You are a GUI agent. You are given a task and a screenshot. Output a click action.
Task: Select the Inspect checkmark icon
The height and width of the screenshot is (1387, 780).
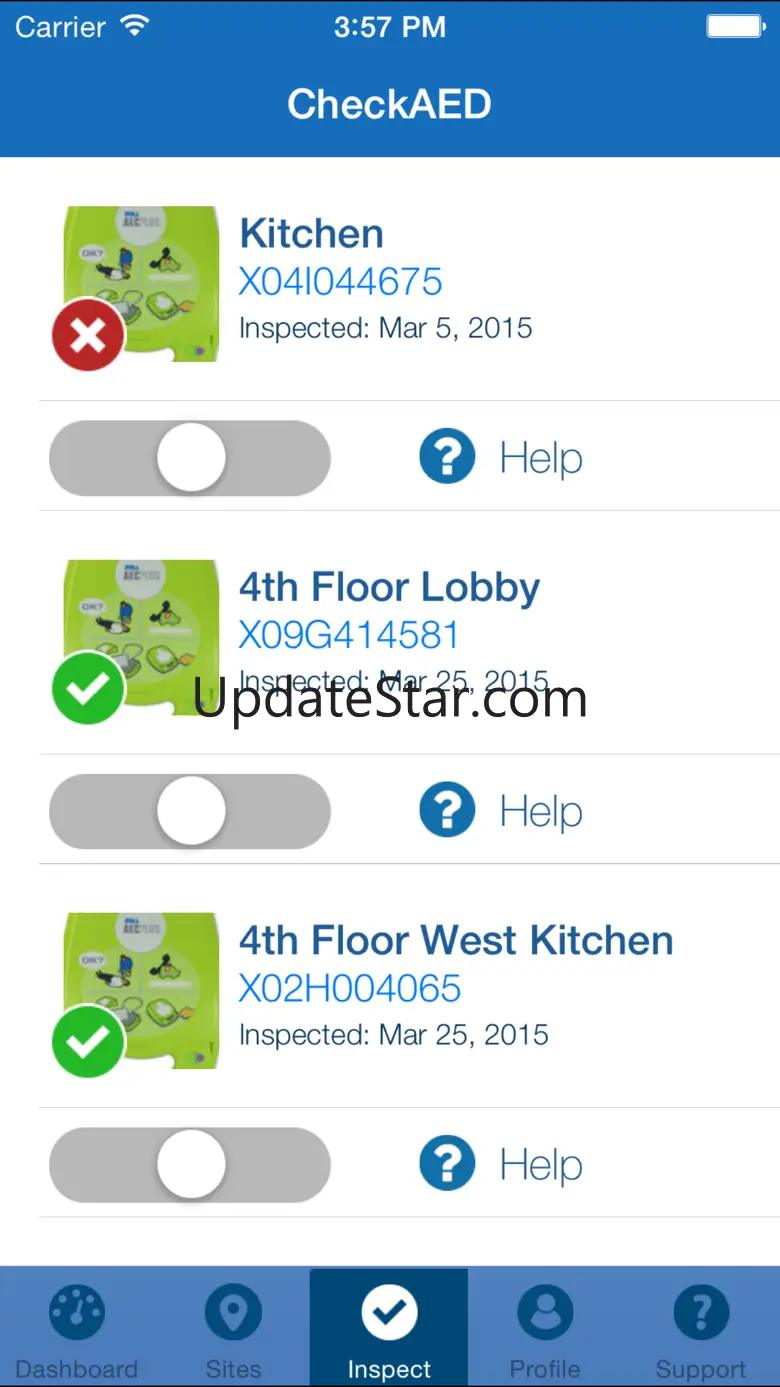[389, 1312]
